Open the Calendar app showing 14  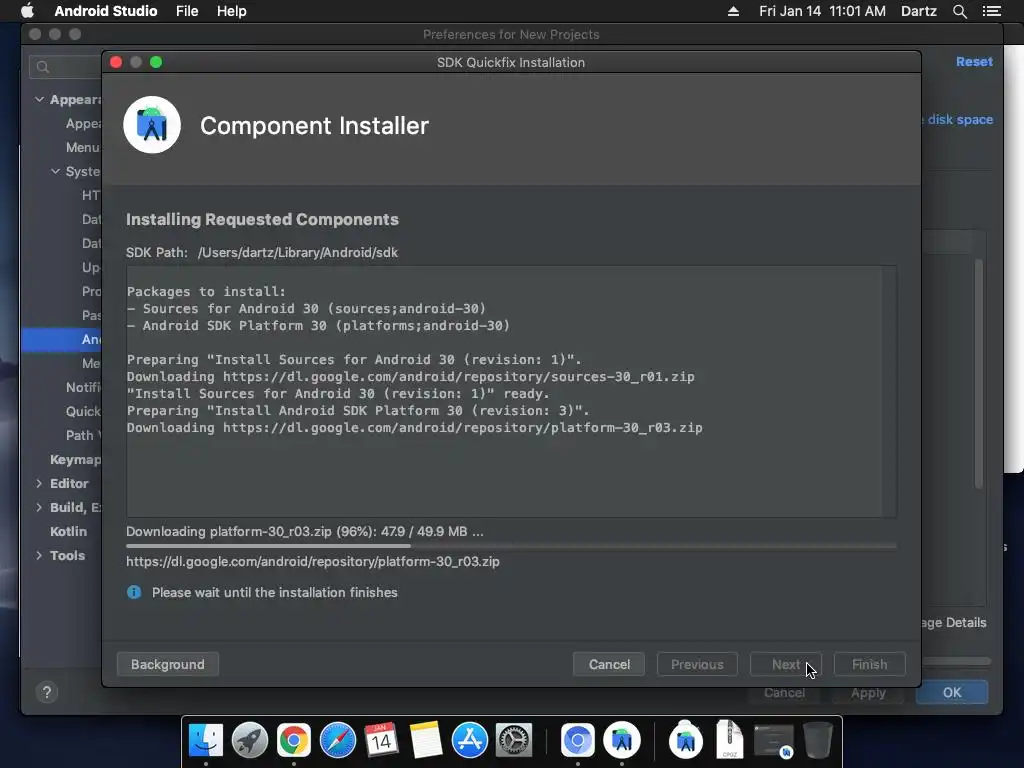coord(381,741)
